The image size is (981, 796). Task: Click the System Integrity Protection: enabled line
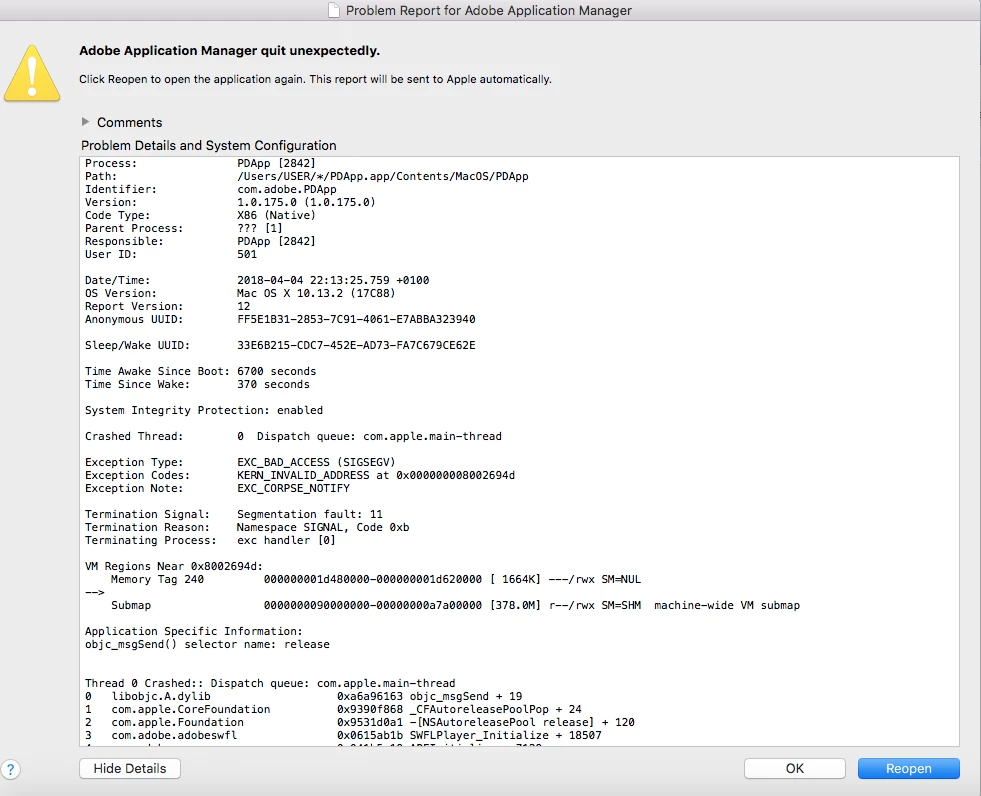click(x=204, y=411)
